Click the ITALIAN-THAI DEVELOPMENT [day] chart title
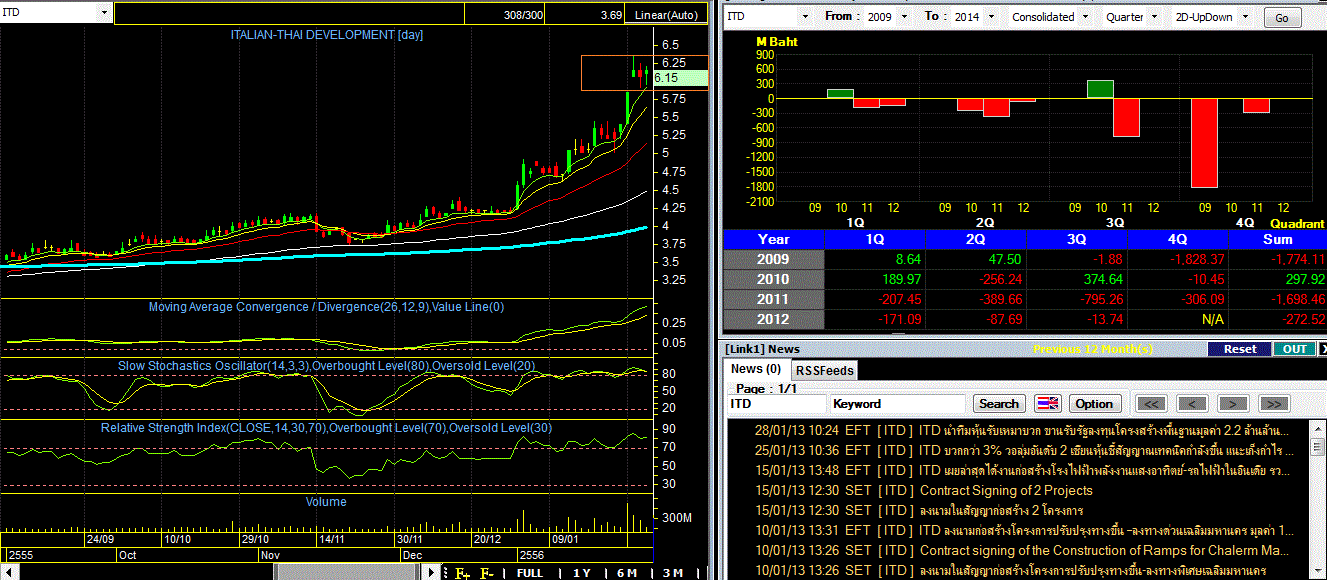This screenshot has height=580, width=1327. point(327,35)
